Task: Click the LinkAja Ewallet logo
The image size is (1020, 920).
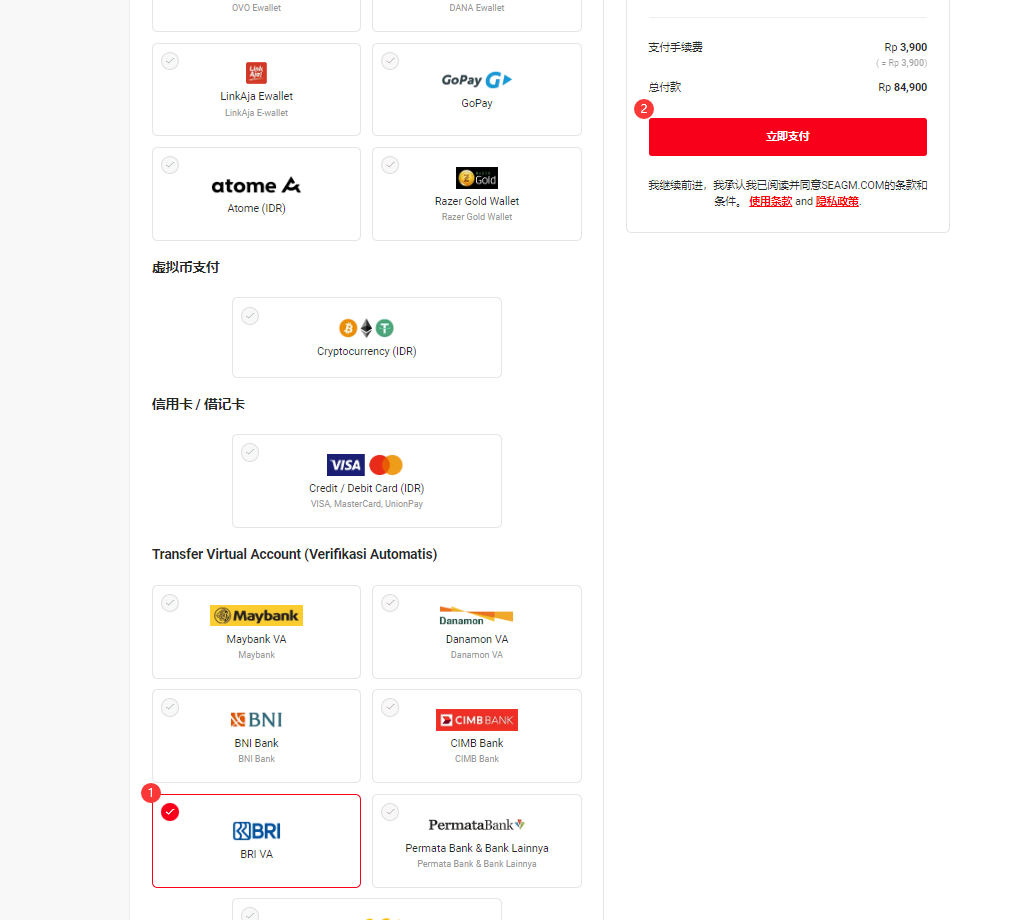Action: (x=256, y=73)
